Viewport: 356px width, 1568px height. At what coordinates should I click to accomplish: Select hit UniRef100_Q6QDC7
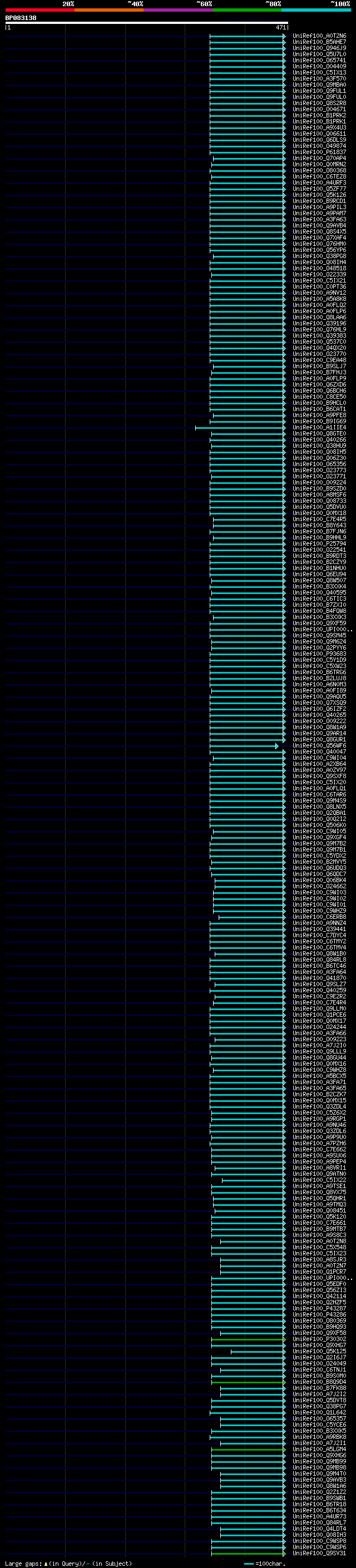319,874
